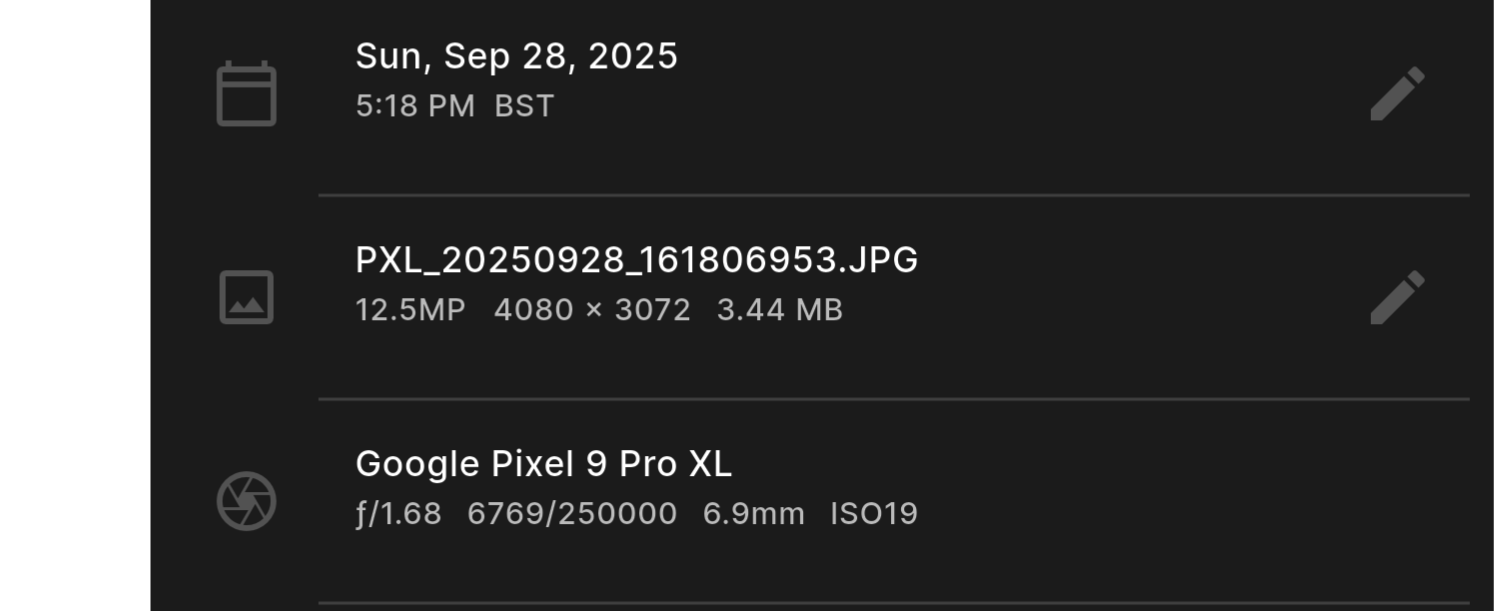Click the image icon beside the filename

(x=246, y=297)
